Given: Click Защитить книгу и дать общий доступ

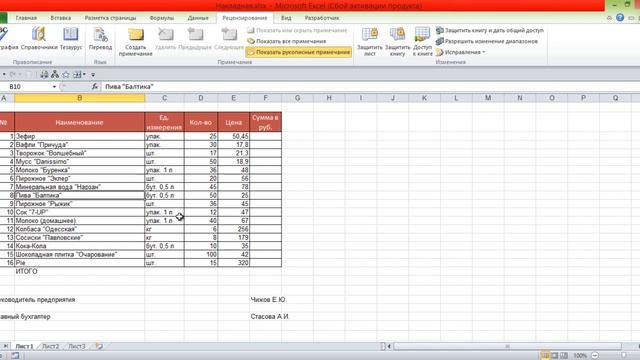Looking at the screenshot, I should [x=489, y=30].
